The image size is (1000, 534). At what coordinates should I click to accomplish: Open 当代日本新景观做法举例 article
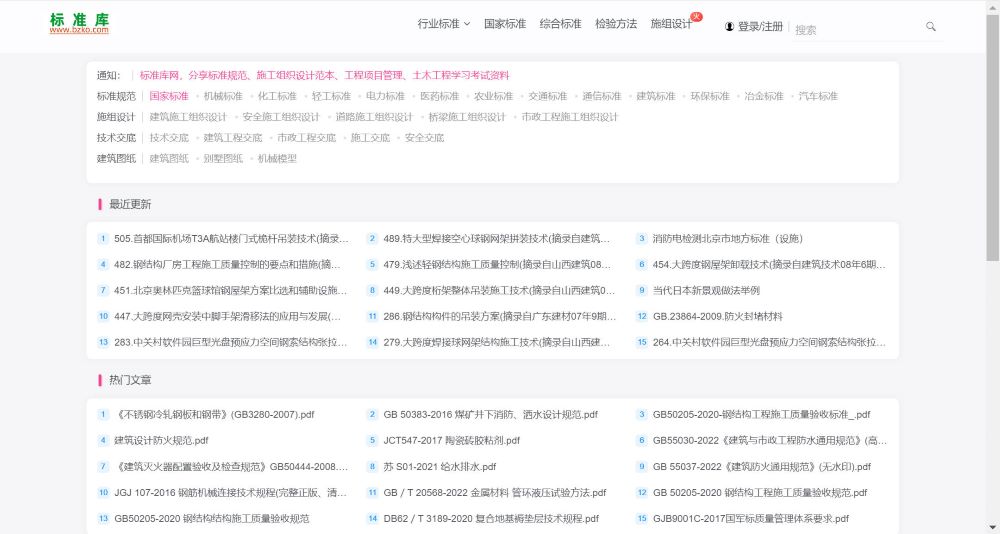tap(706, 290)
